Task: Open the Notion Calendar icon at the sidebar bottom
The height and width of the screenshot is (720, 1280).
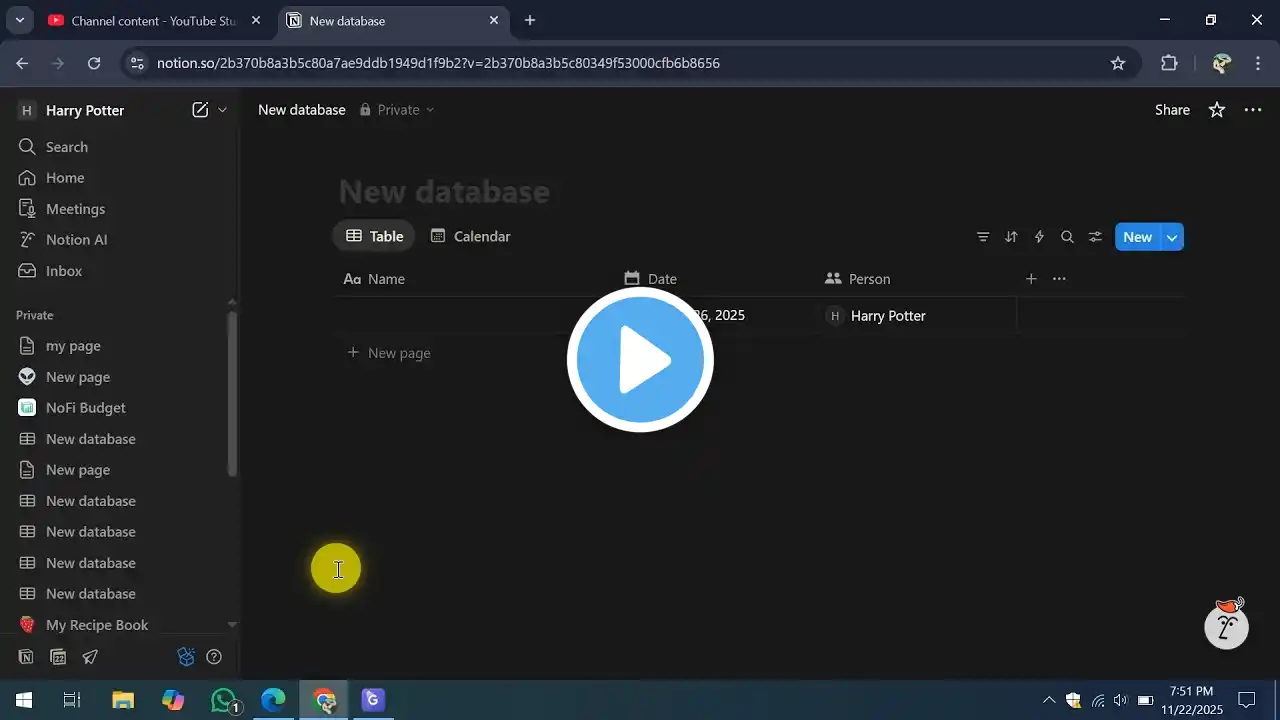Action: (x=58, y=657)
